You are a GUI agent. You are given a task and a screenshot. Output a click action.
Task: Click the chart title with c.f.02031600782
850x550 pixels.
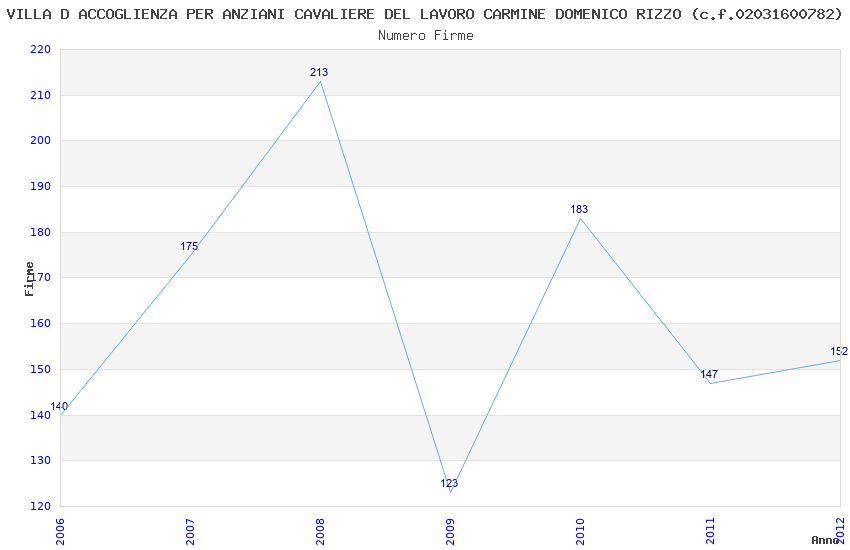[424, 14]
